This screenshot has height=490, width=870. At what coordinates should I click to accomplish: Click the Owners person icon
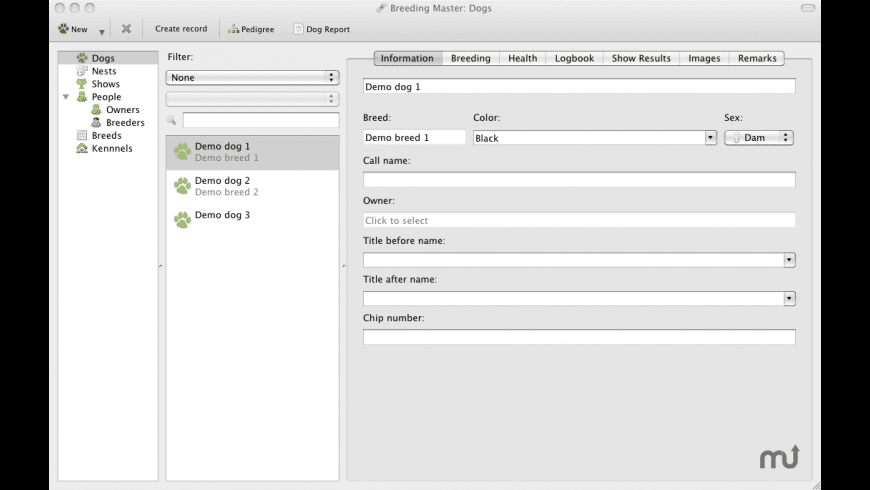(97, 110)
